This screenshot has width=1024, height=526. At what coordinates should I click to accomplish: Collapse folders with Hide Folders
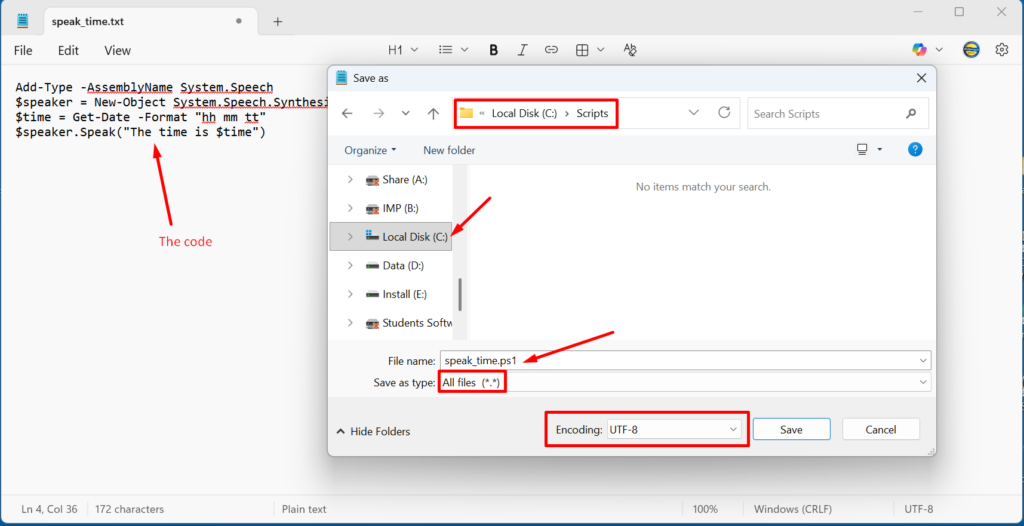[x=374, y=431]
